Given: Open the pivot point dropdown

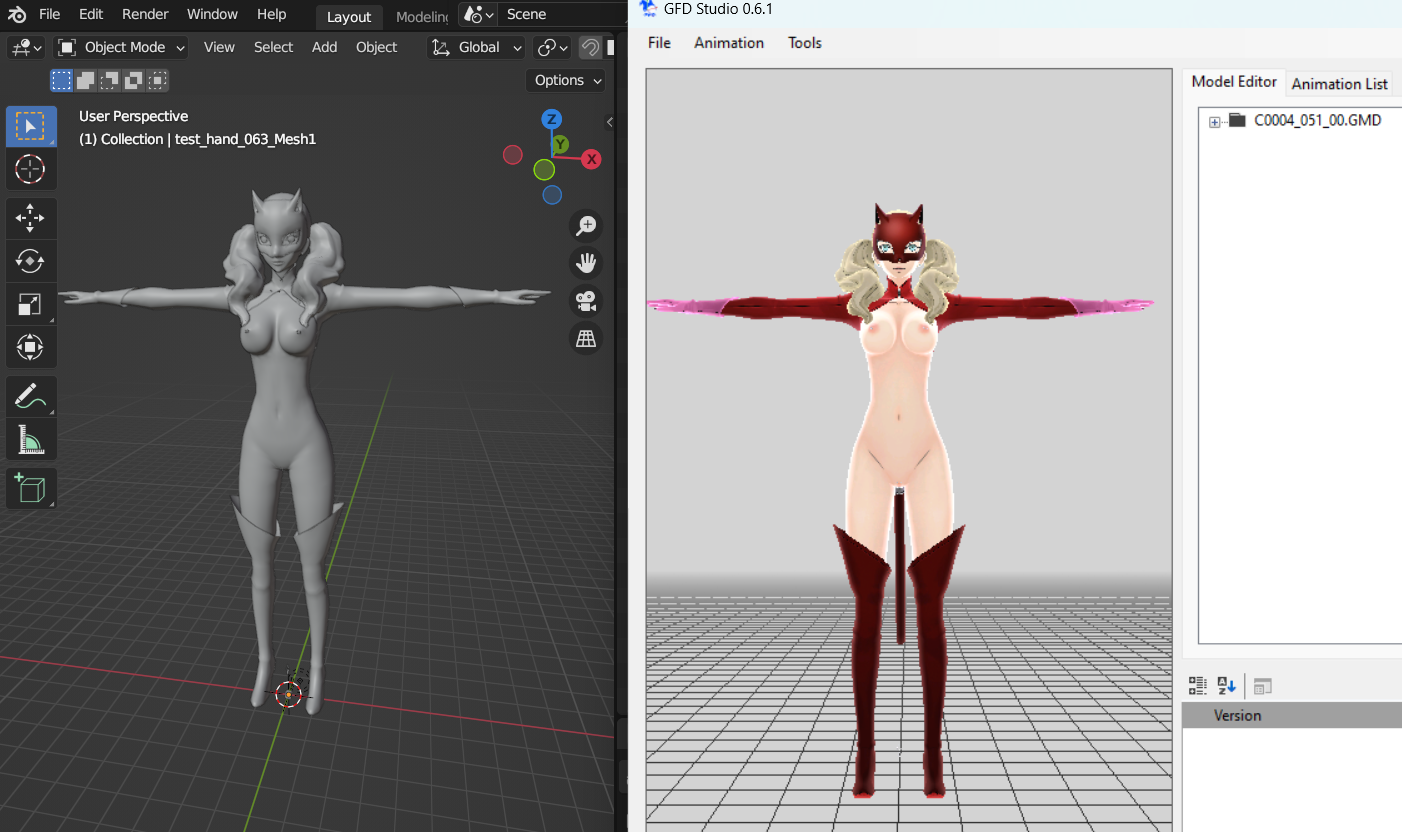Looking at the screenshot, I should (552, 47).
